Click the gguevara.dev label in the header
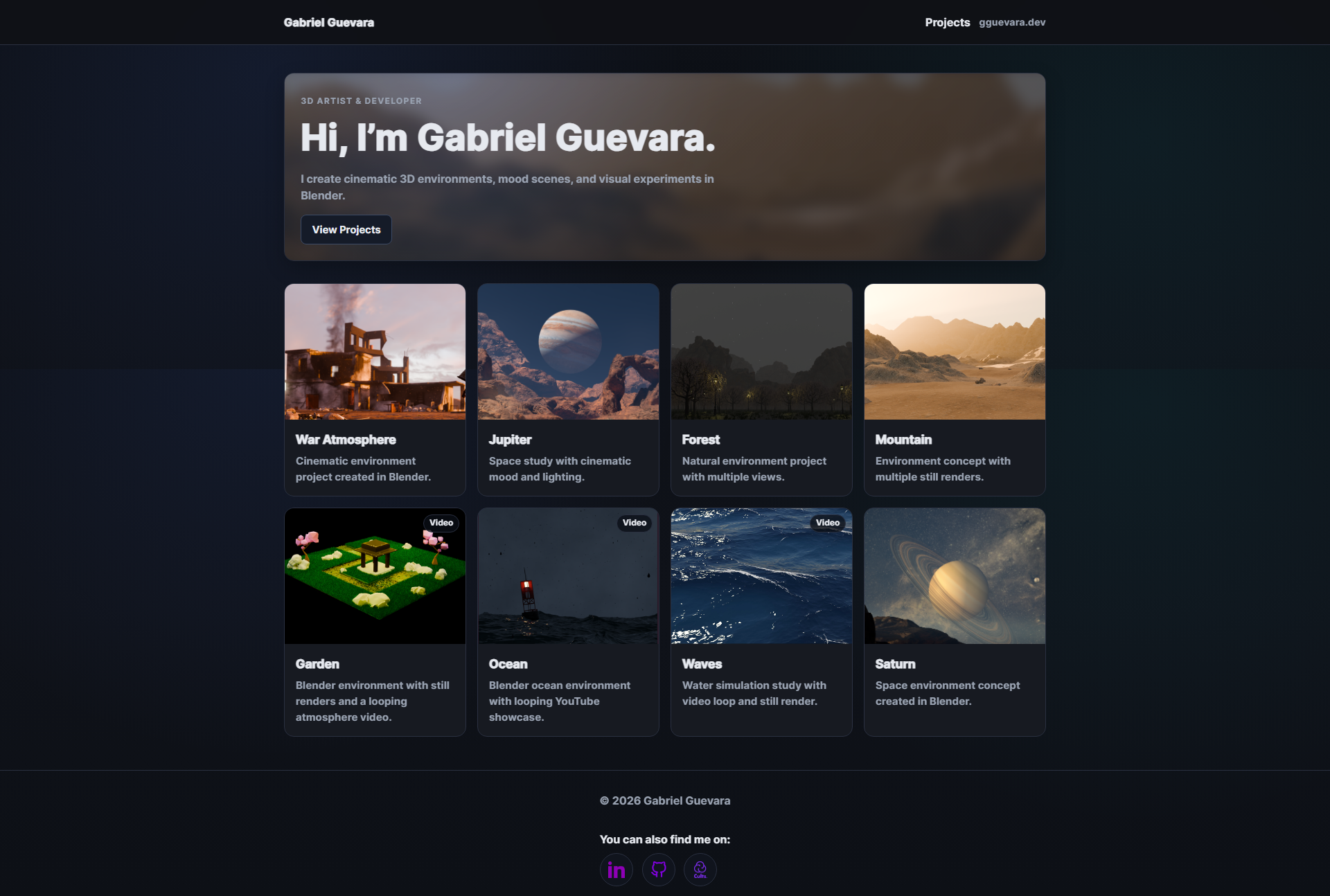This screenshot has width=1330, height=896. pos(1012,22)
